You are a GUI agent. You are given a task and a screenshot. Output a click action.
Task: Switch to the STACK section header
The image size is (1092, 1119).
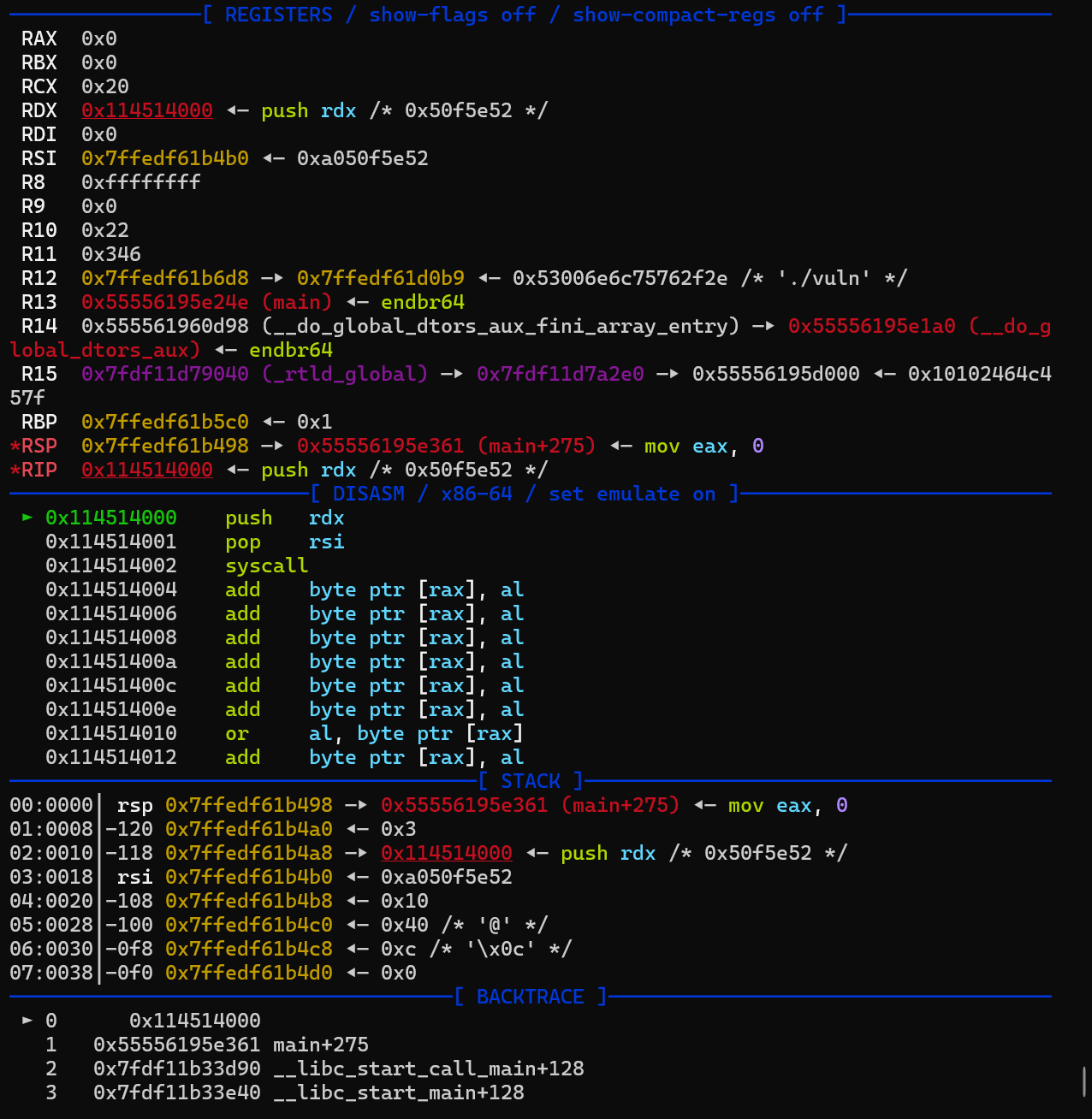click(530, 781)
